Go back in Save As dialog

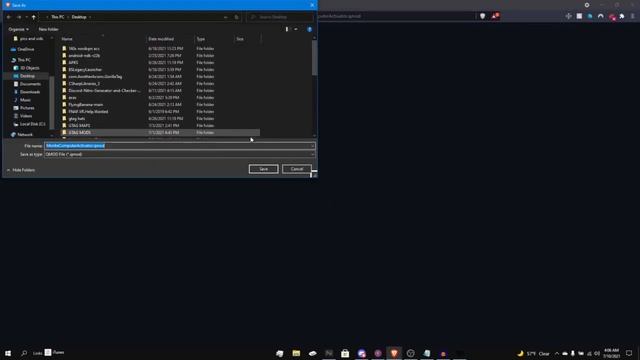click(x=9, y=17)
